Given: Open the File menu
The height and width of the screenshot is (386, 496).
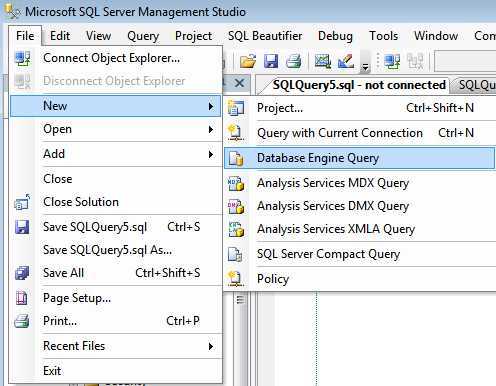Looking at the screenshot, I should pos(25,36).
